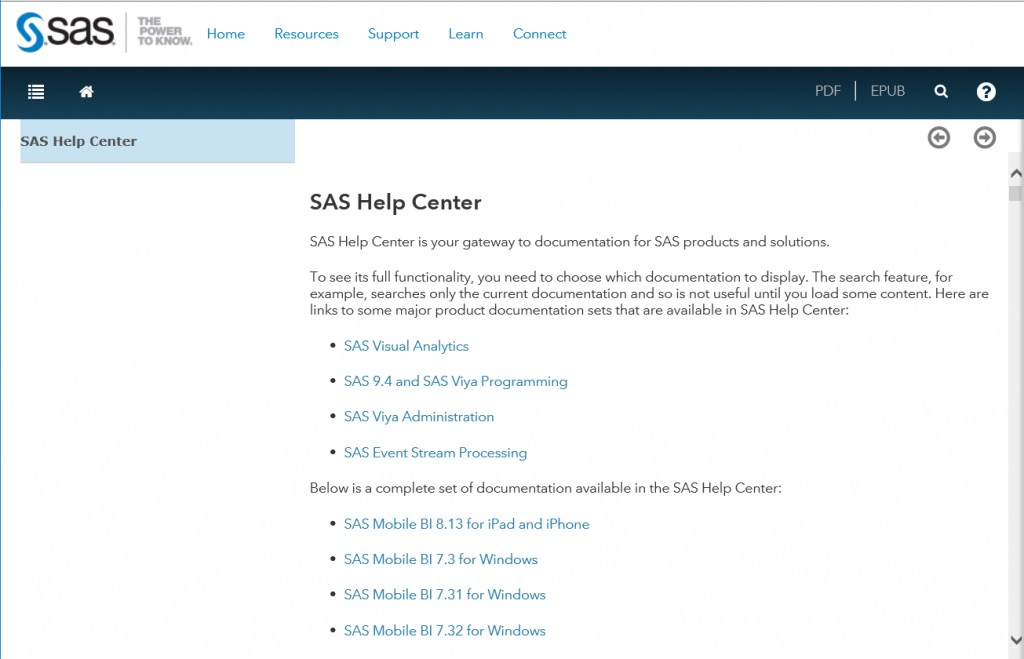Image resolution: width=1024 pixels, height=659 pixels.
Task: Open SAS Visual Analytics documentation
Action: click(x=406, y=346)
